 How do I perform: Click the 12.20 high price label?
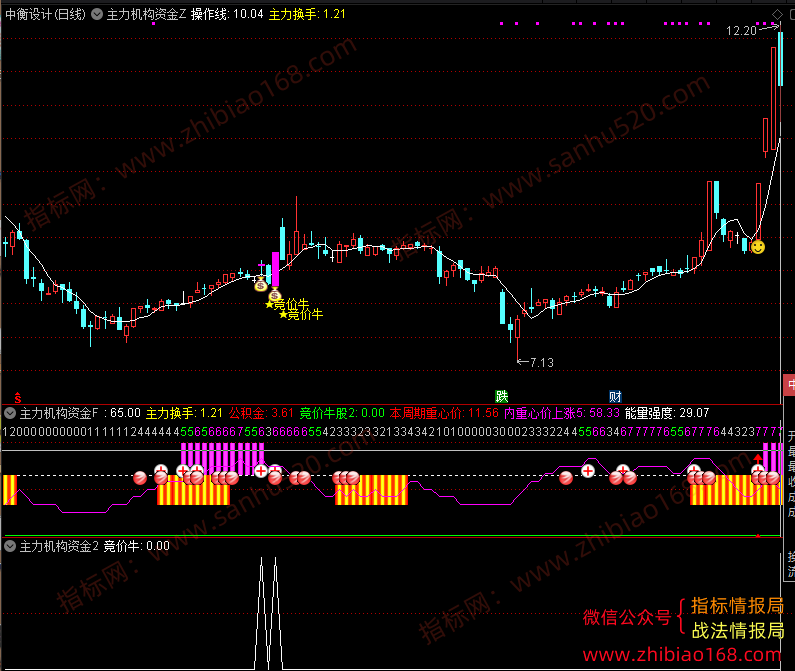741,31
